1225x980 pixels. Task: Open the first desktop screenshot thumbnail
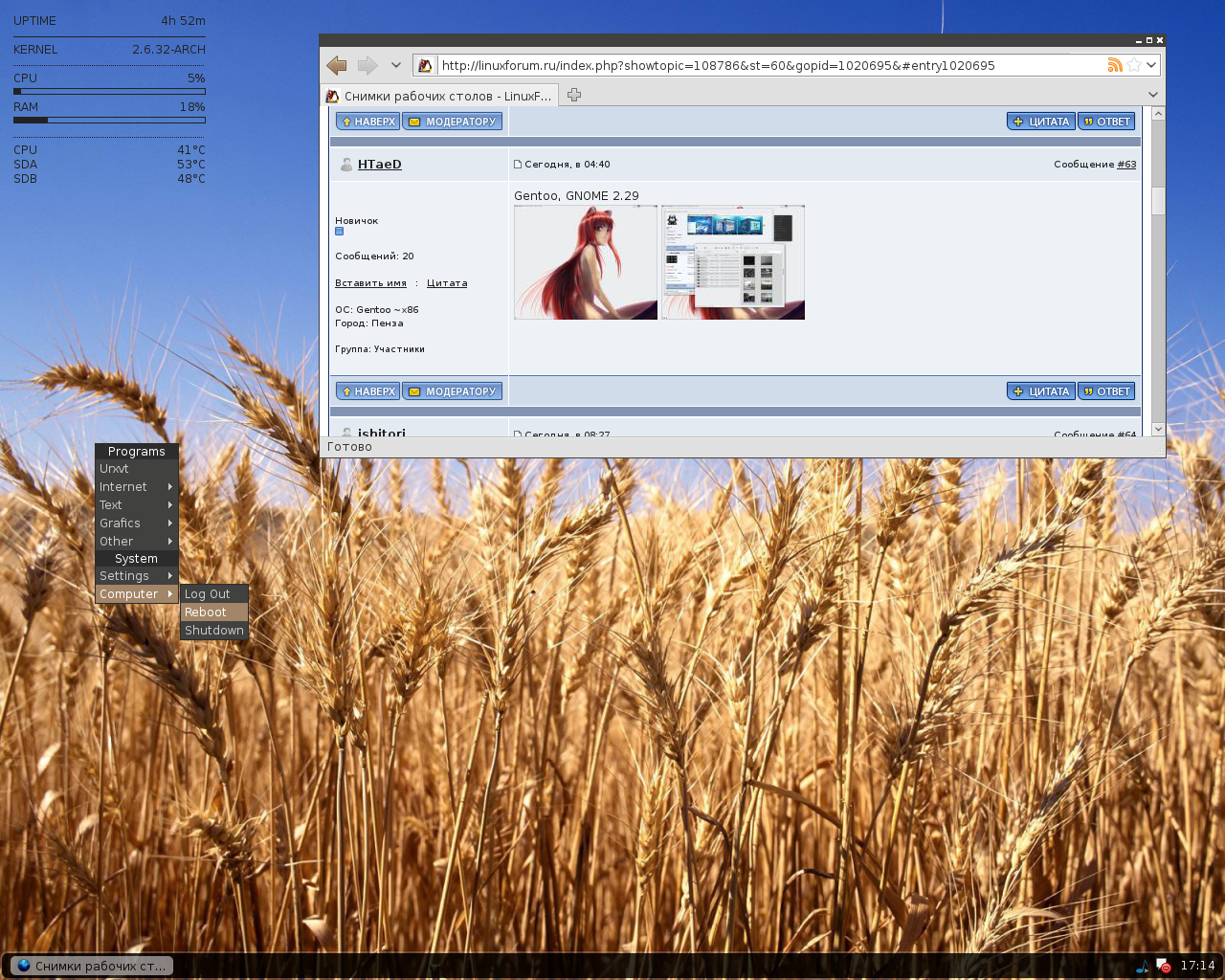(586, 262)
